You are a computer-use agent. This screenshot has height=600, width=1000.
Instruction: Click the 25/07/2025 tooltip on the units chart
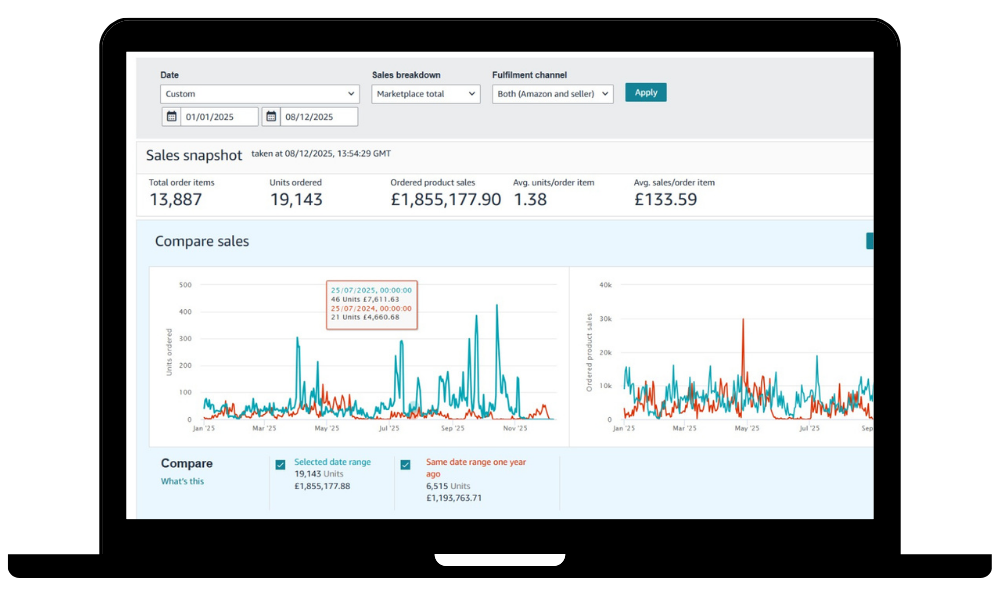pos(371,304)
